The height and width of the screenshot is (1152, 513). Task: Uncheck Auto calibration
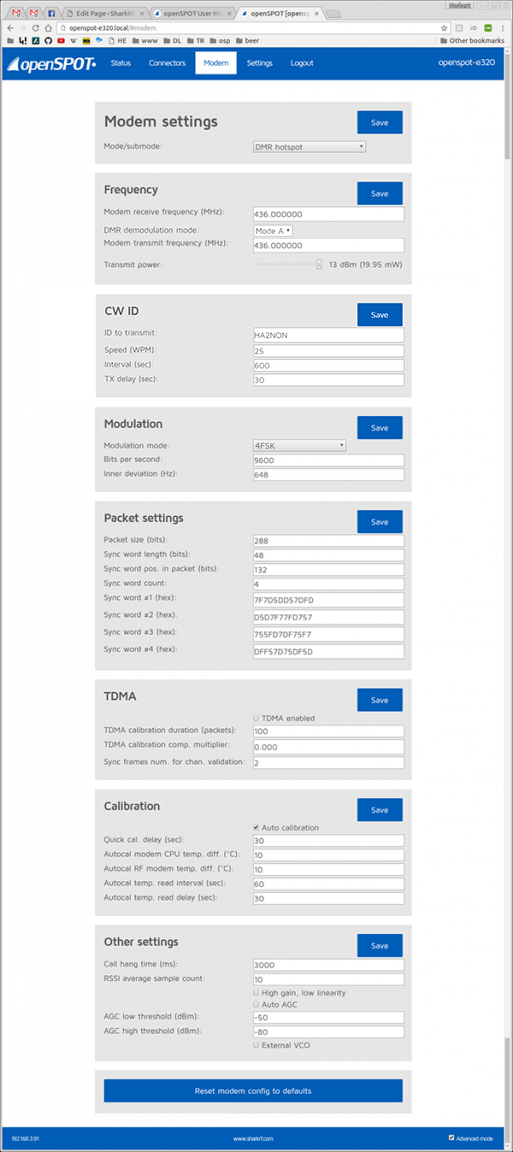[256, 827]
